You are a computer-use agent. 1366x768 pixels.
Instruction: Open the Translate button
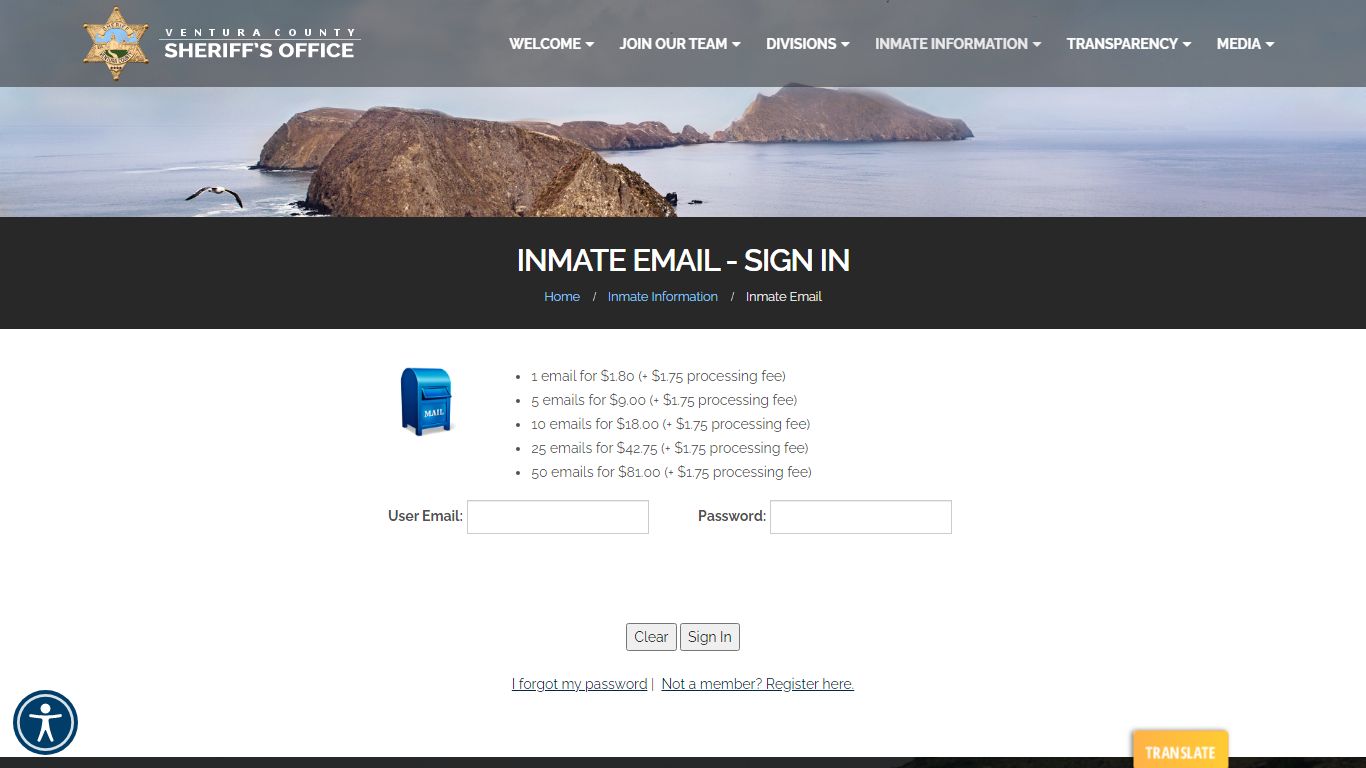(x=1180, y=750)
